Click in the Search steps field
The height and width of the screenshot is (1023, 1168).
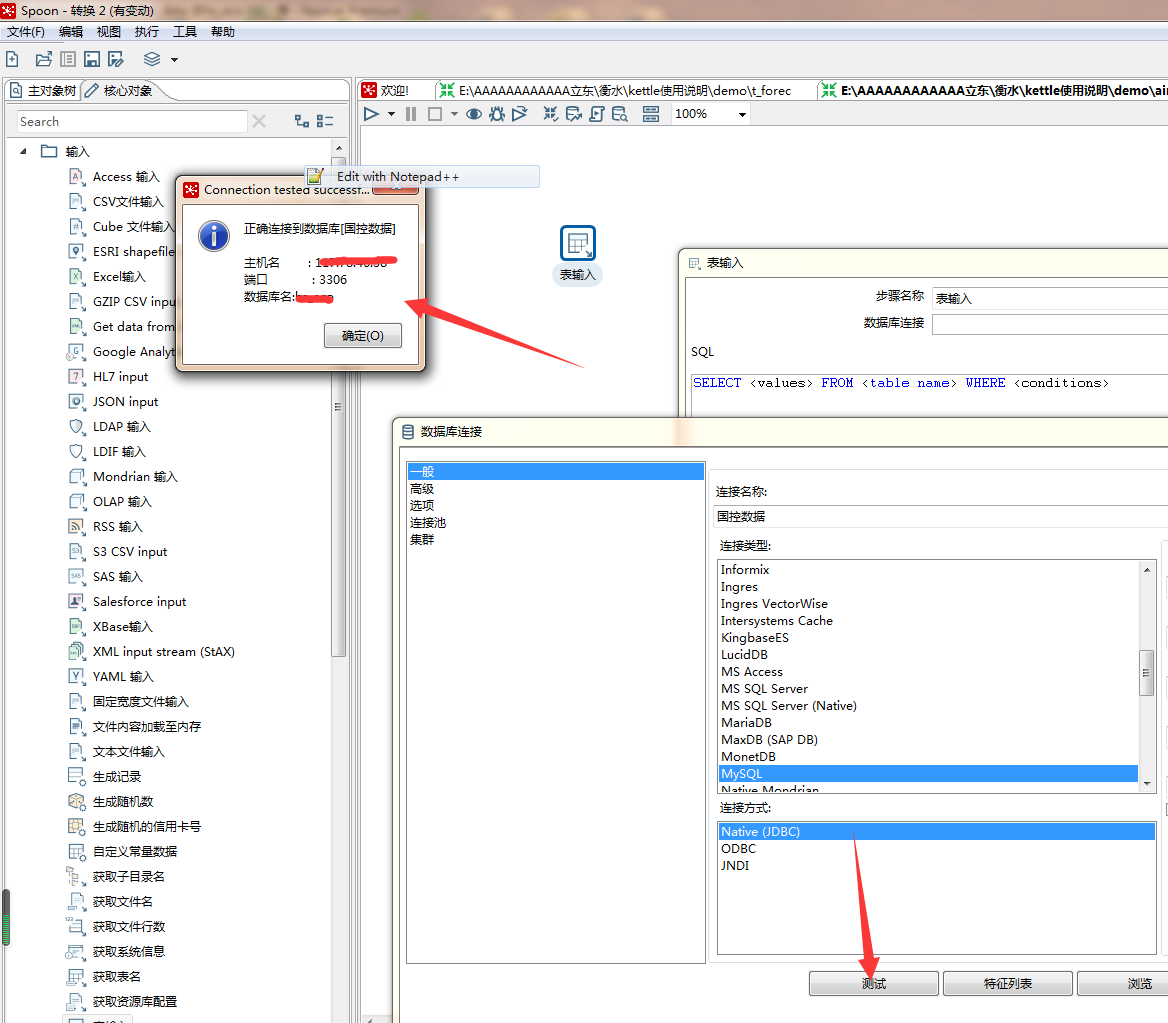(132, 121)
